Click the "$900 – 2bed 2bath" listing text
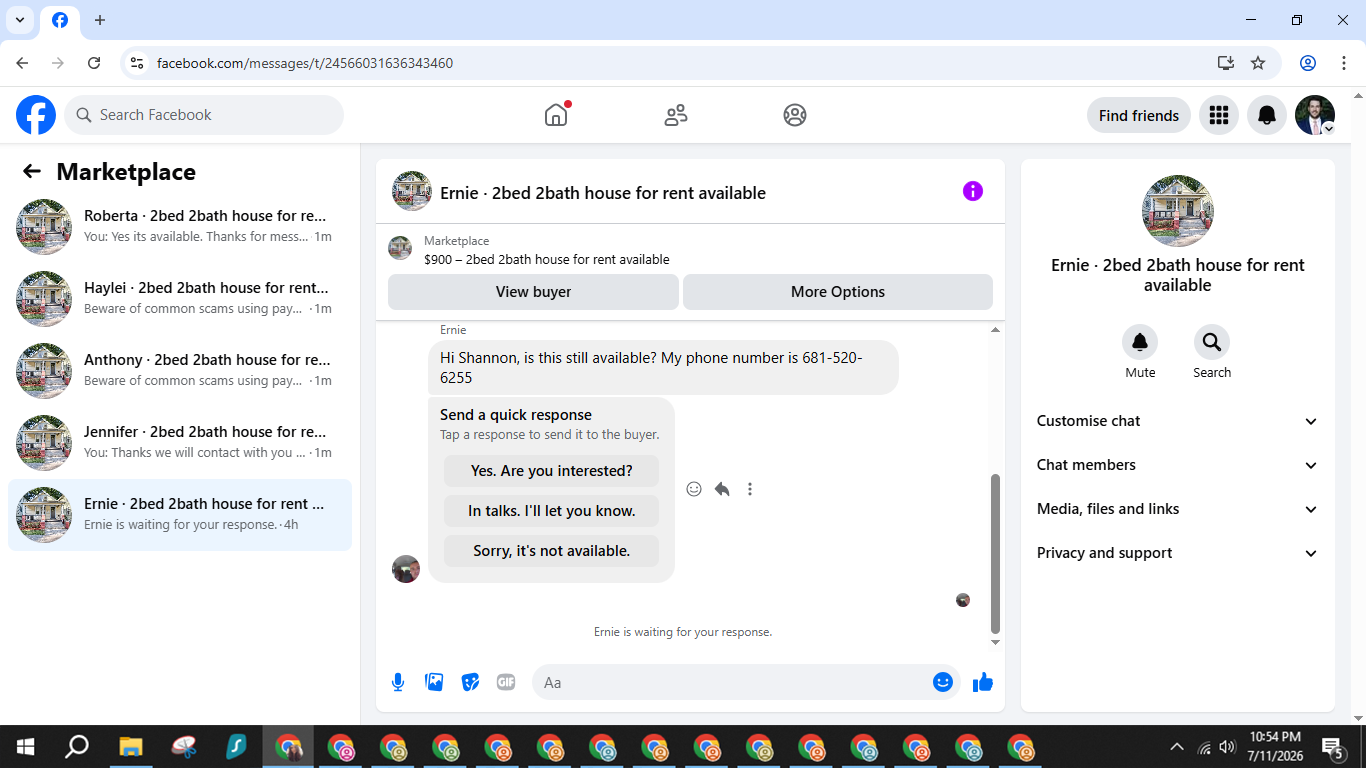The width and height of the screenshot is (1366, 768). click(547, 259)
